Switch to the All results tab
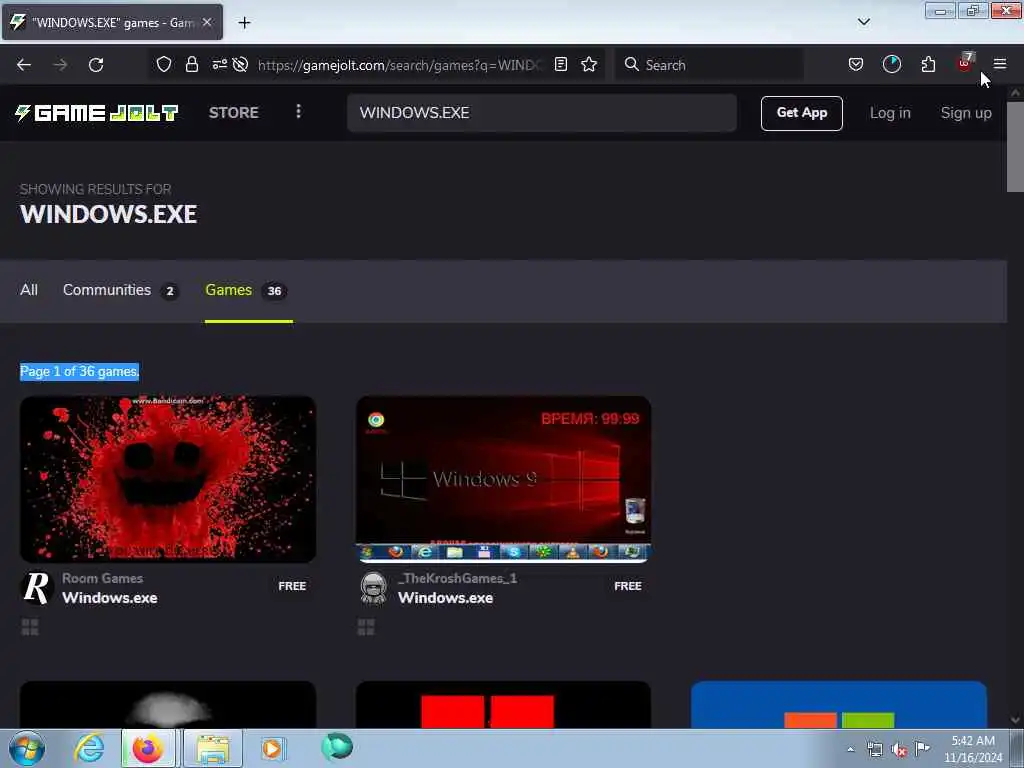 [x=29, y=290]
